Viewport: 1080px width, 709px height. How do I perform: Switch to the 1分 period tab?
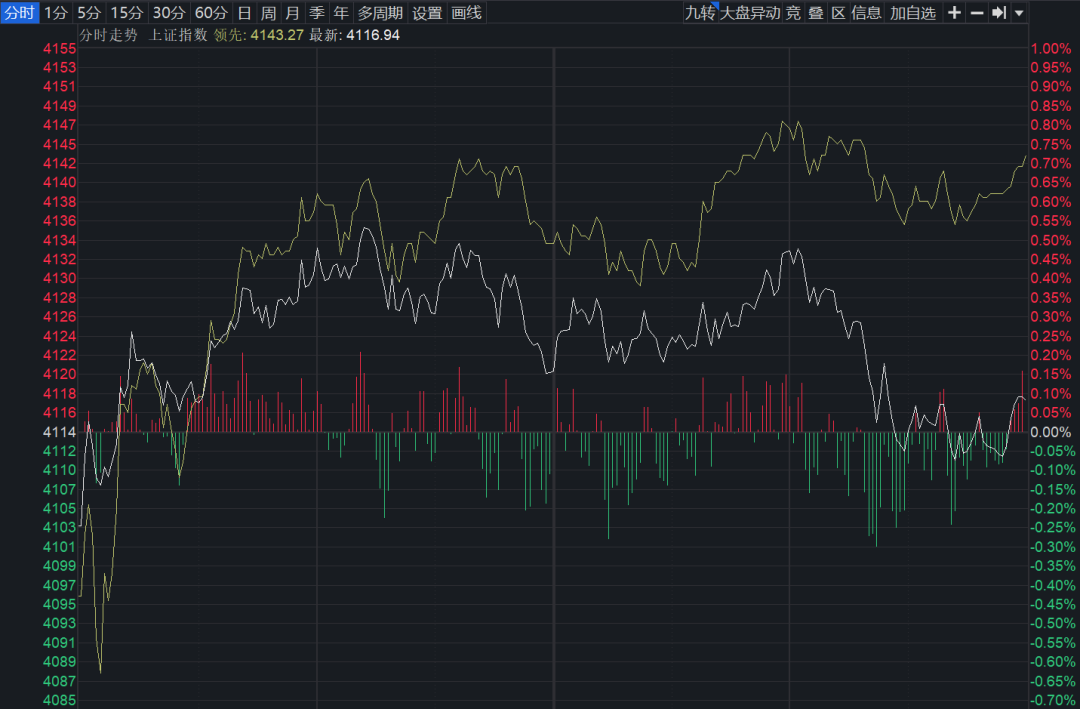(56, 13)
